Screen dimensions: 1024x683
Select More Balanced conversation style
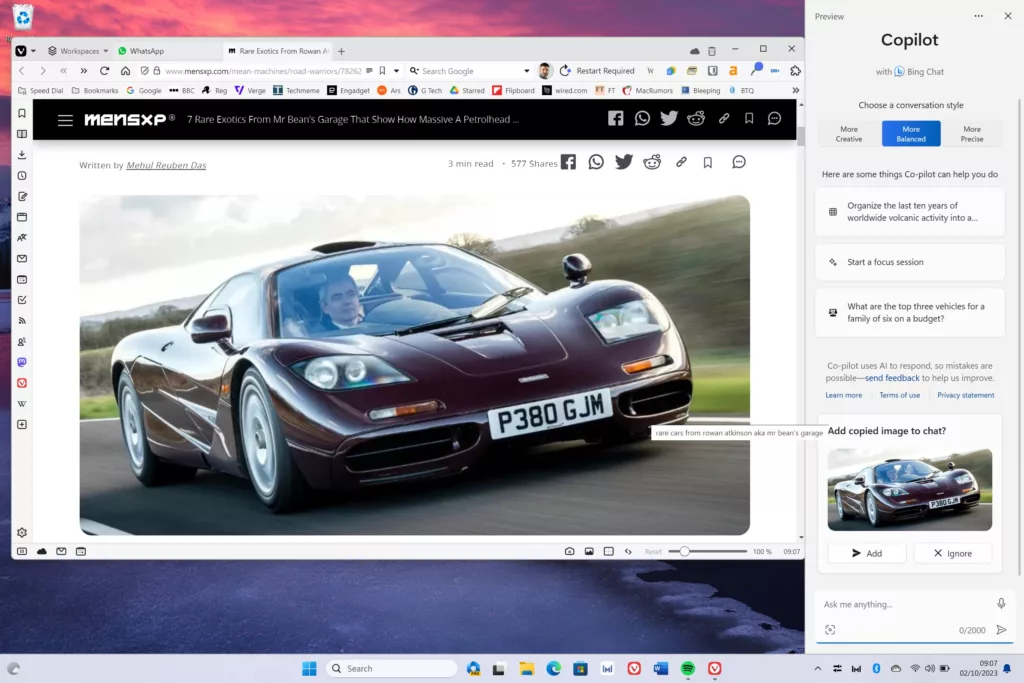(911, 134)
